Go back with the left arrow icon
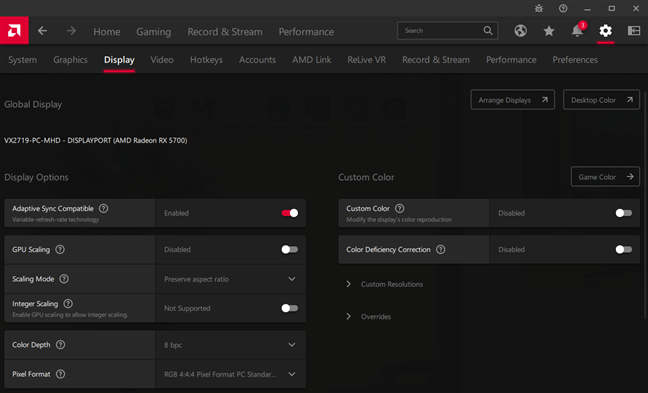This screenshot has width=648, height=393. pos(43,31)
